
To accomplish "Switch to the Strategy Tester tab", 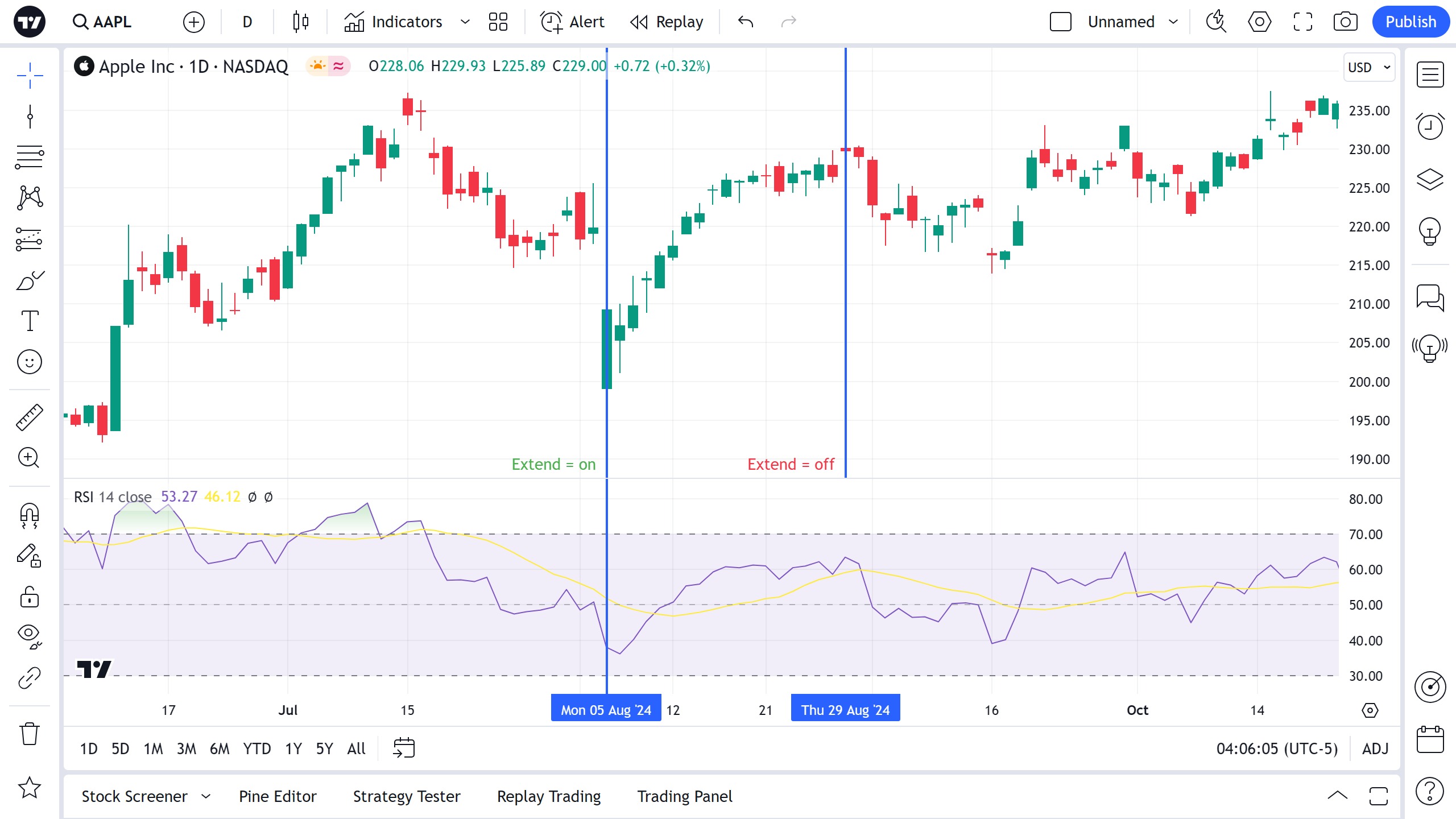I will 407,796.
